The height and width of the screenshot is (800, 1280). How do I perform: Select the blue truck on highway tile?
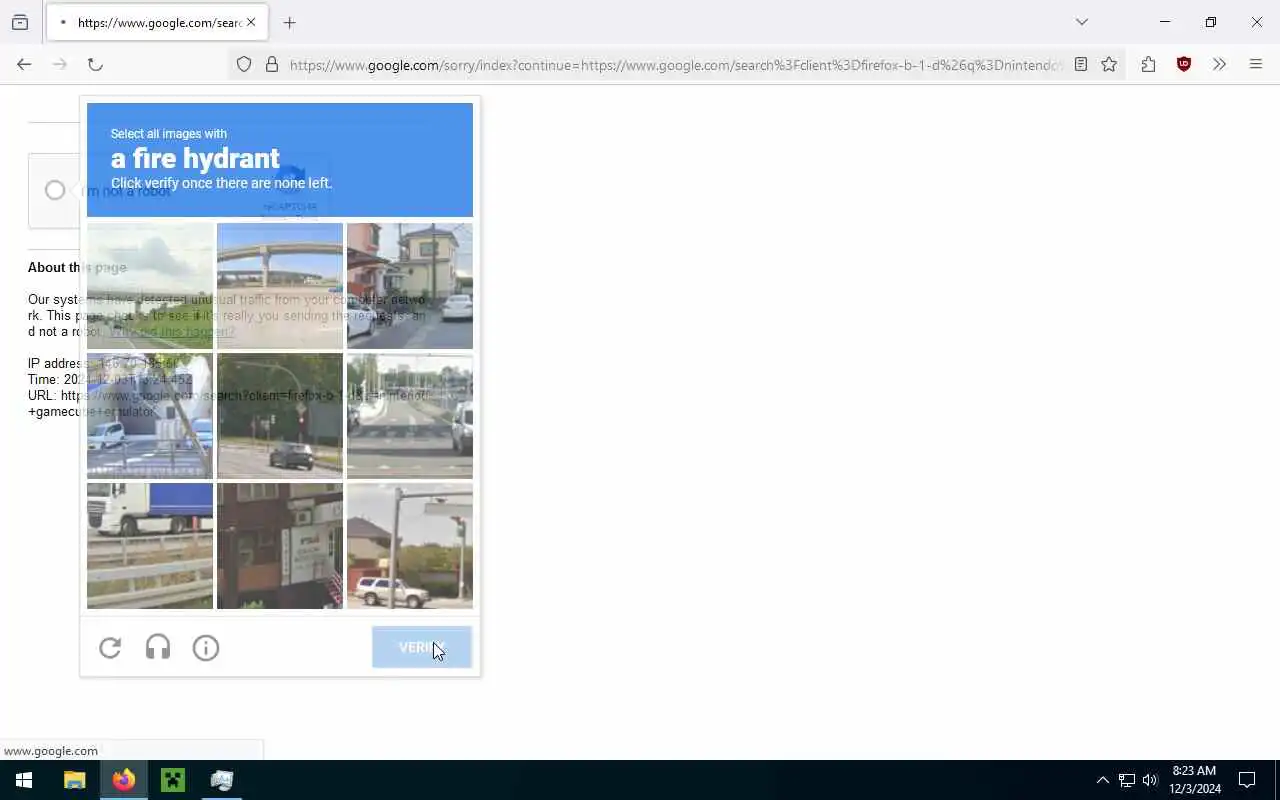150,546
